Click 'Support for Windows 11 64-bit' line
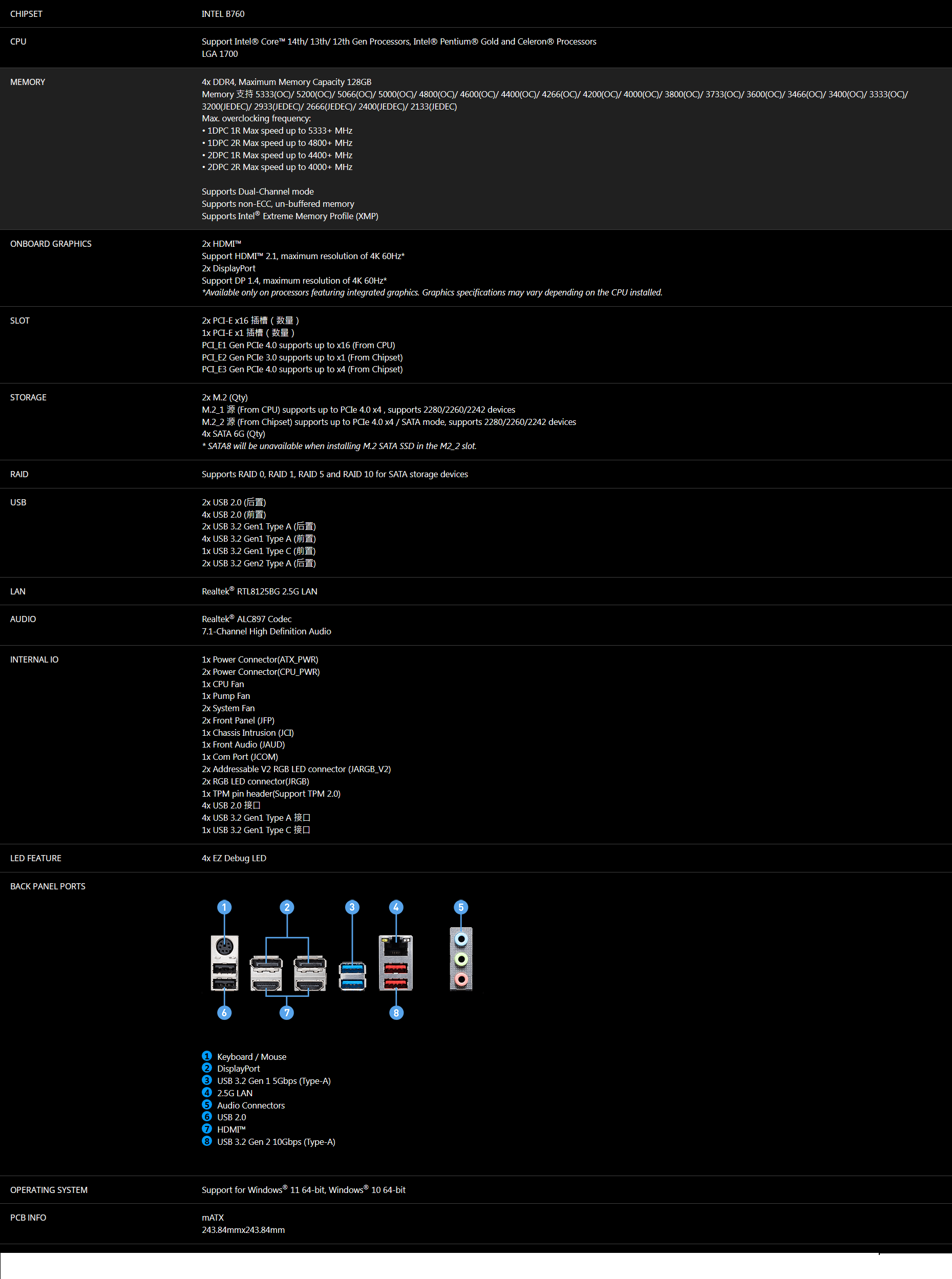The image size is (952, 1279). [x=304, y=1190]
